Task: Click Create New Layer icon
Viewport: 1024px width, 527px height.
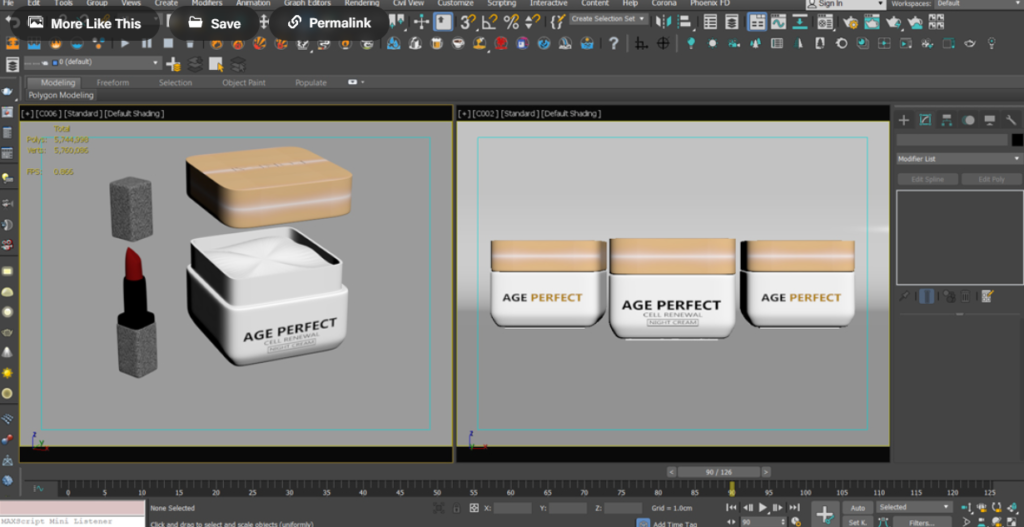Action: coord(173,64)
